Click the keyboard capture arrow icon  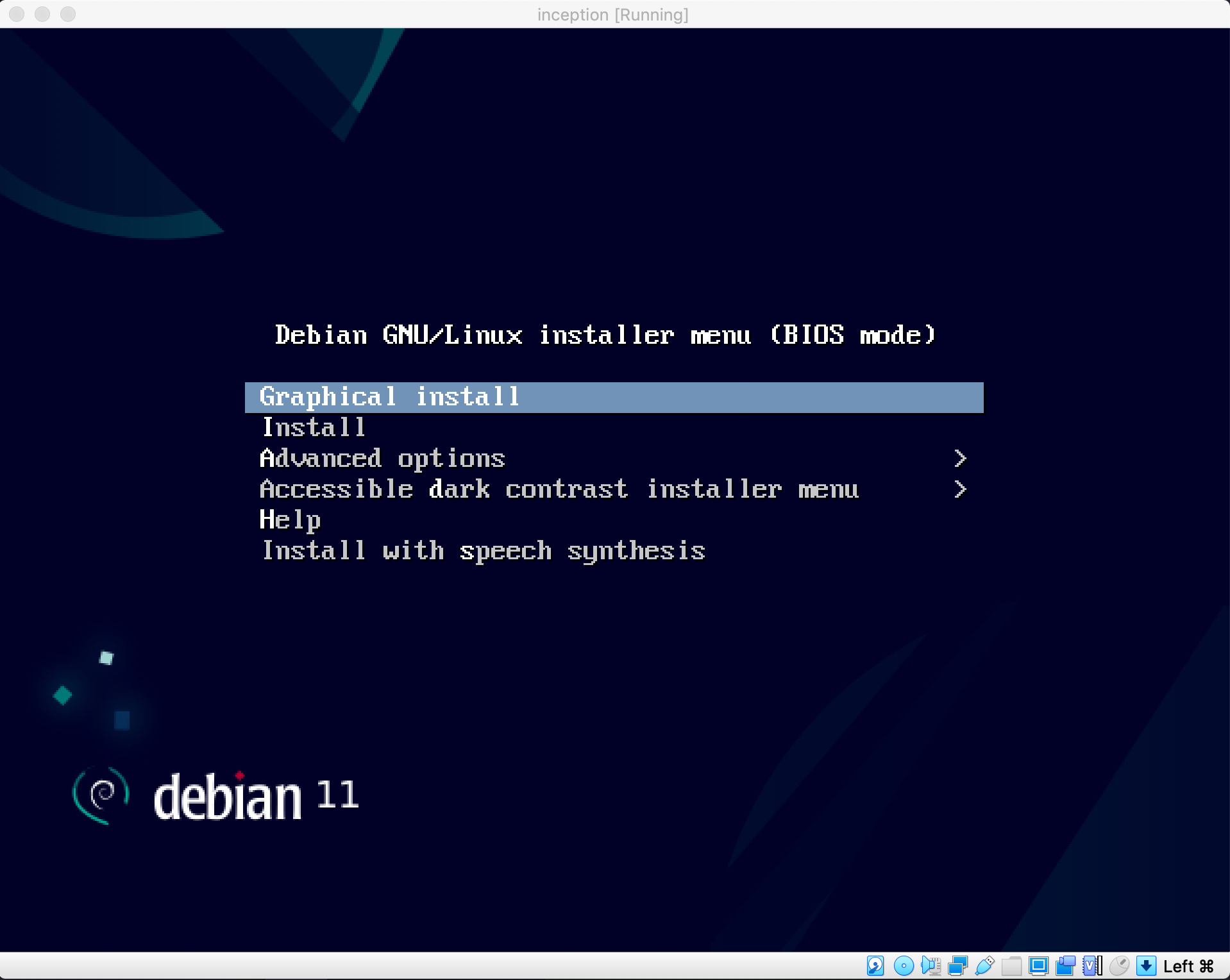(x=1146, y=965)
